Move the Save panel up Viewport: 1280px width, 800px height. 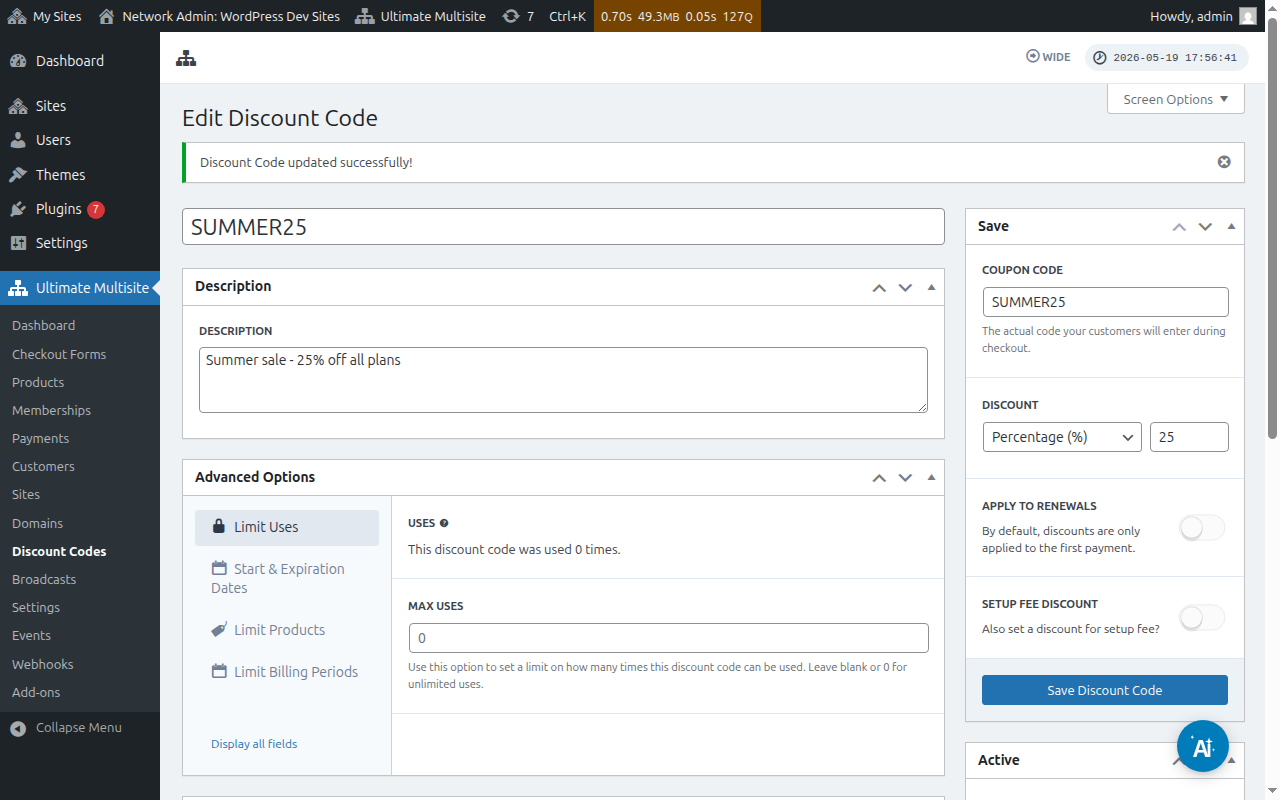(1179, 227)
